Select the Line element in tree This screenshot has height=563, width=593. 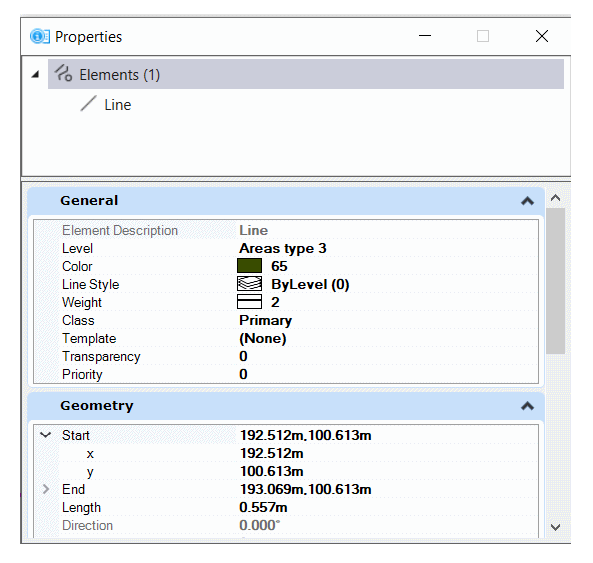coord(118,105)
